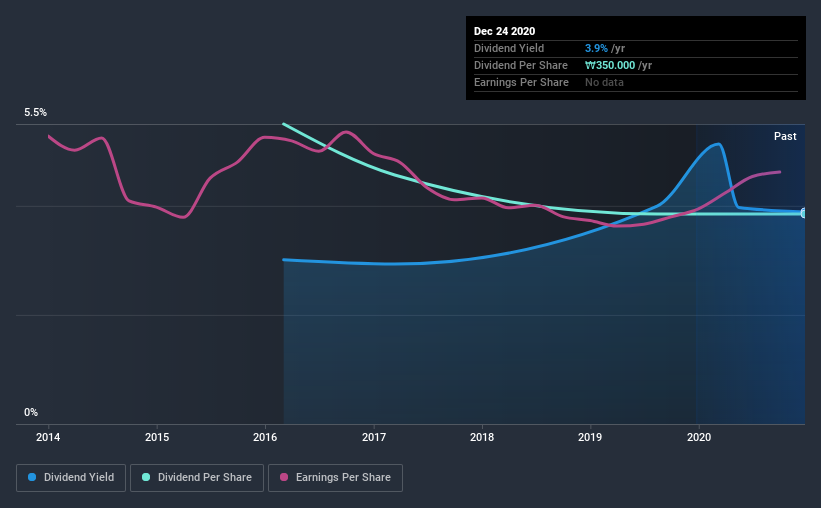Viewport: 821px width, 508px height.
Task: Click the 5.5% y-axis label
Action: pyautogui.click(x=35, y=113)
